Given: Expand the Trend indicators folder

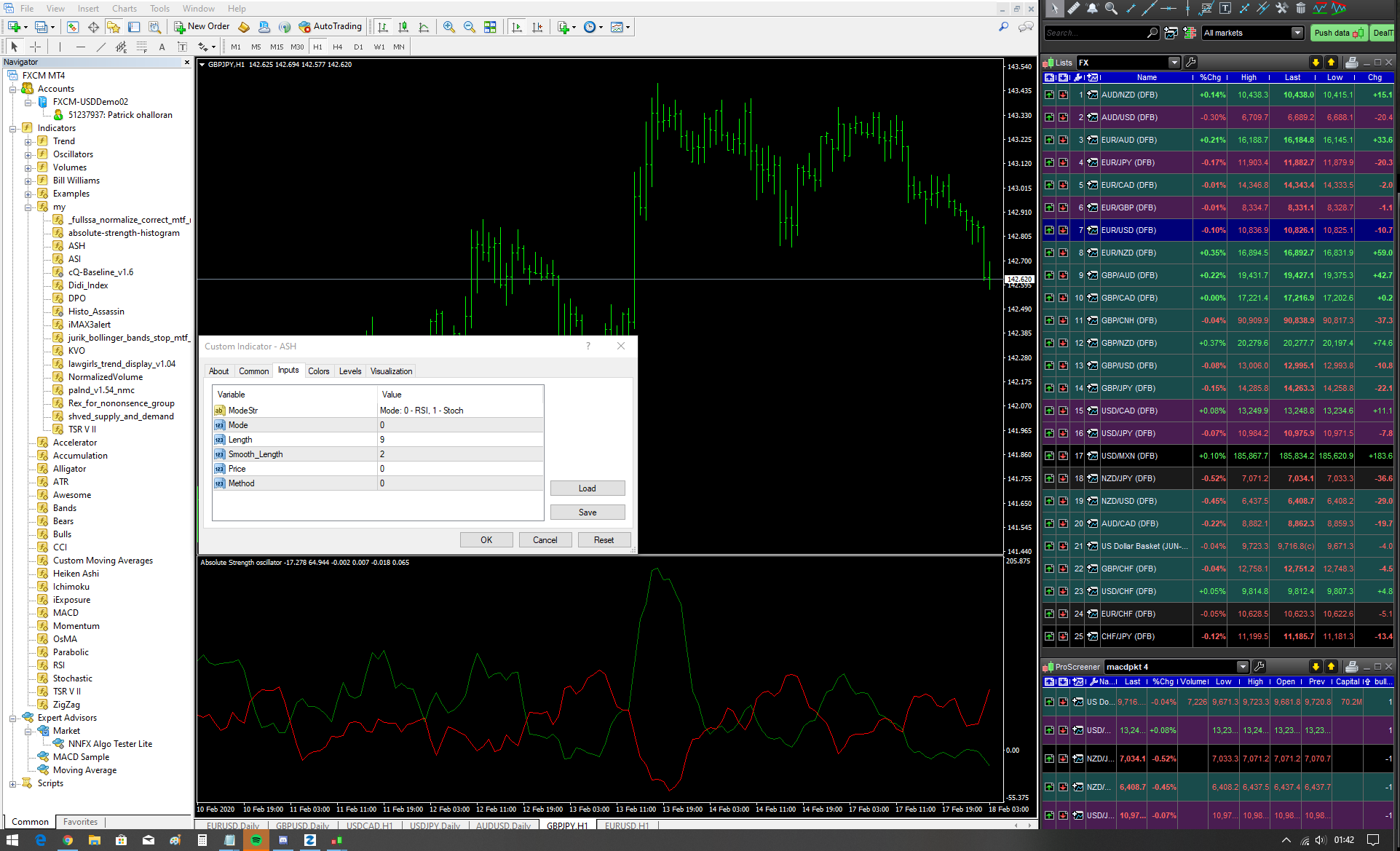Looking at the screenshot, I should [28, 141].
